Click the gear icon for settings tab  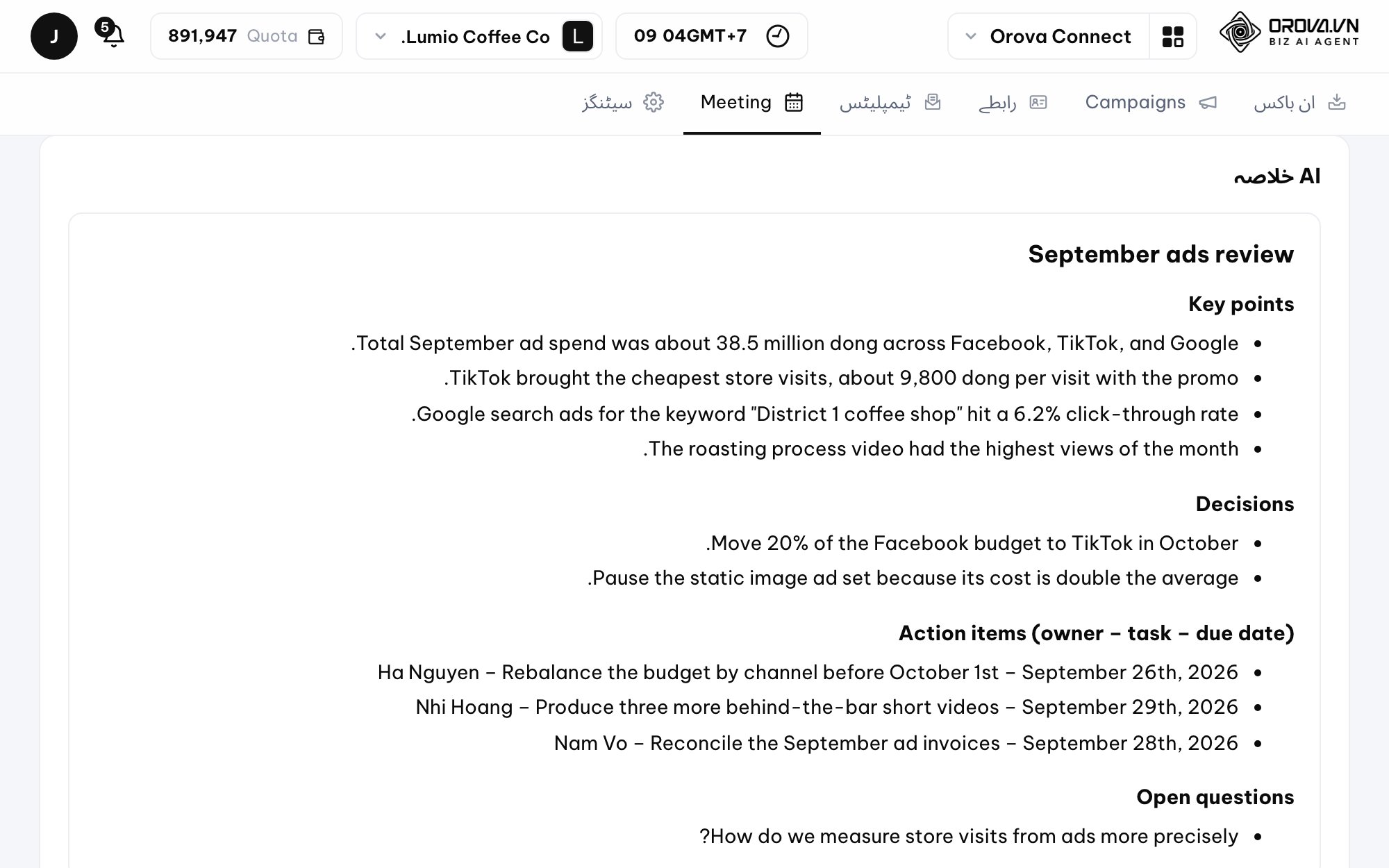[x=654, y=102]
